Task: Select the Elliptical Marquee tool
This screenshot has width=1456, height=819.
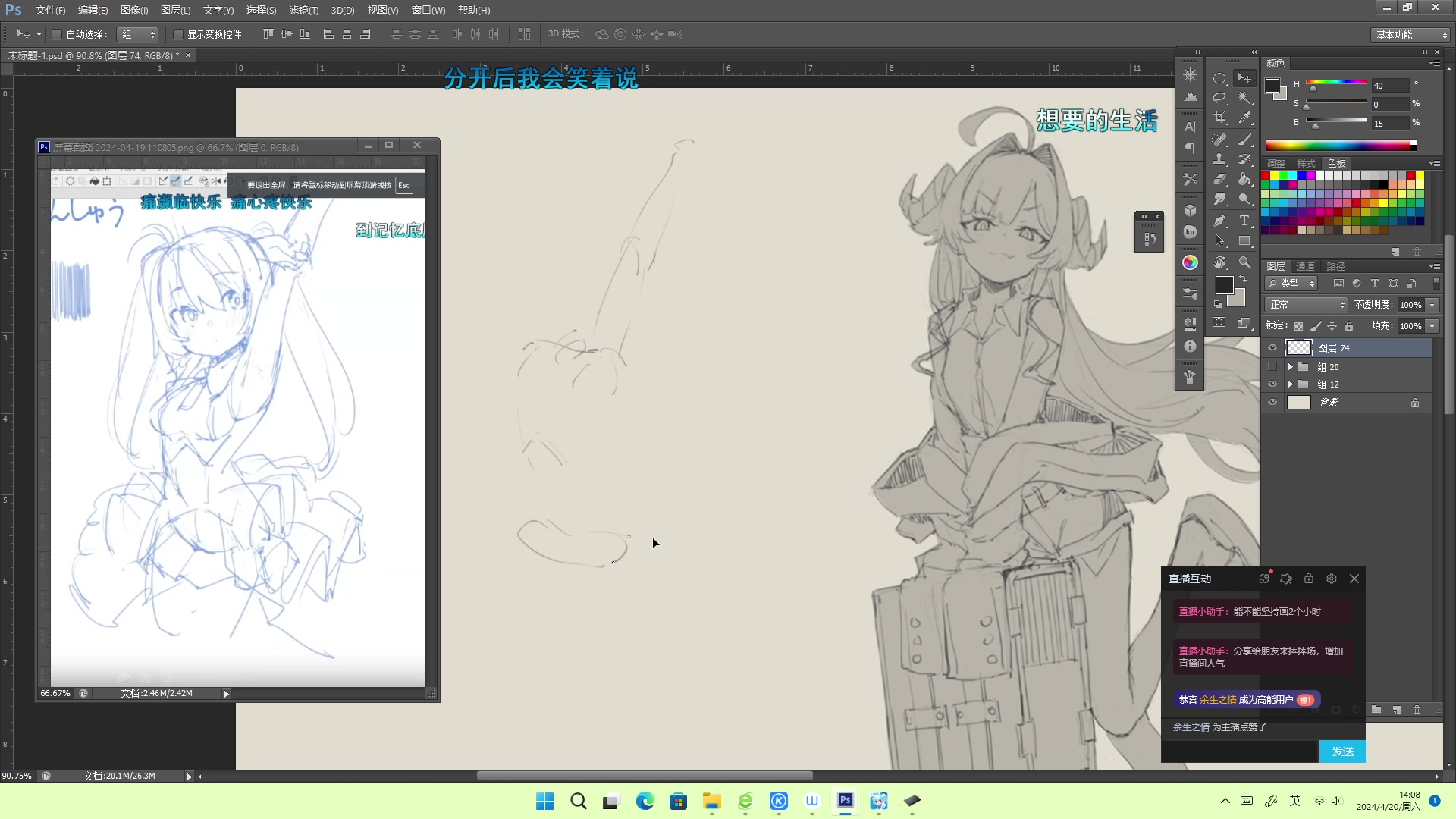Action: click(x=1219, y=78)
